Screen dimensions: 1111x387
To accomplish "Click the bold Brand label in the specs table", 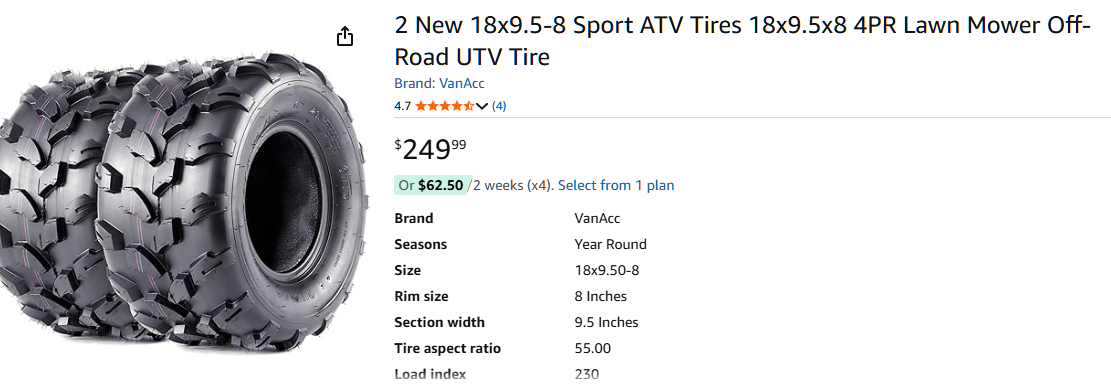I will coord(414,218).
